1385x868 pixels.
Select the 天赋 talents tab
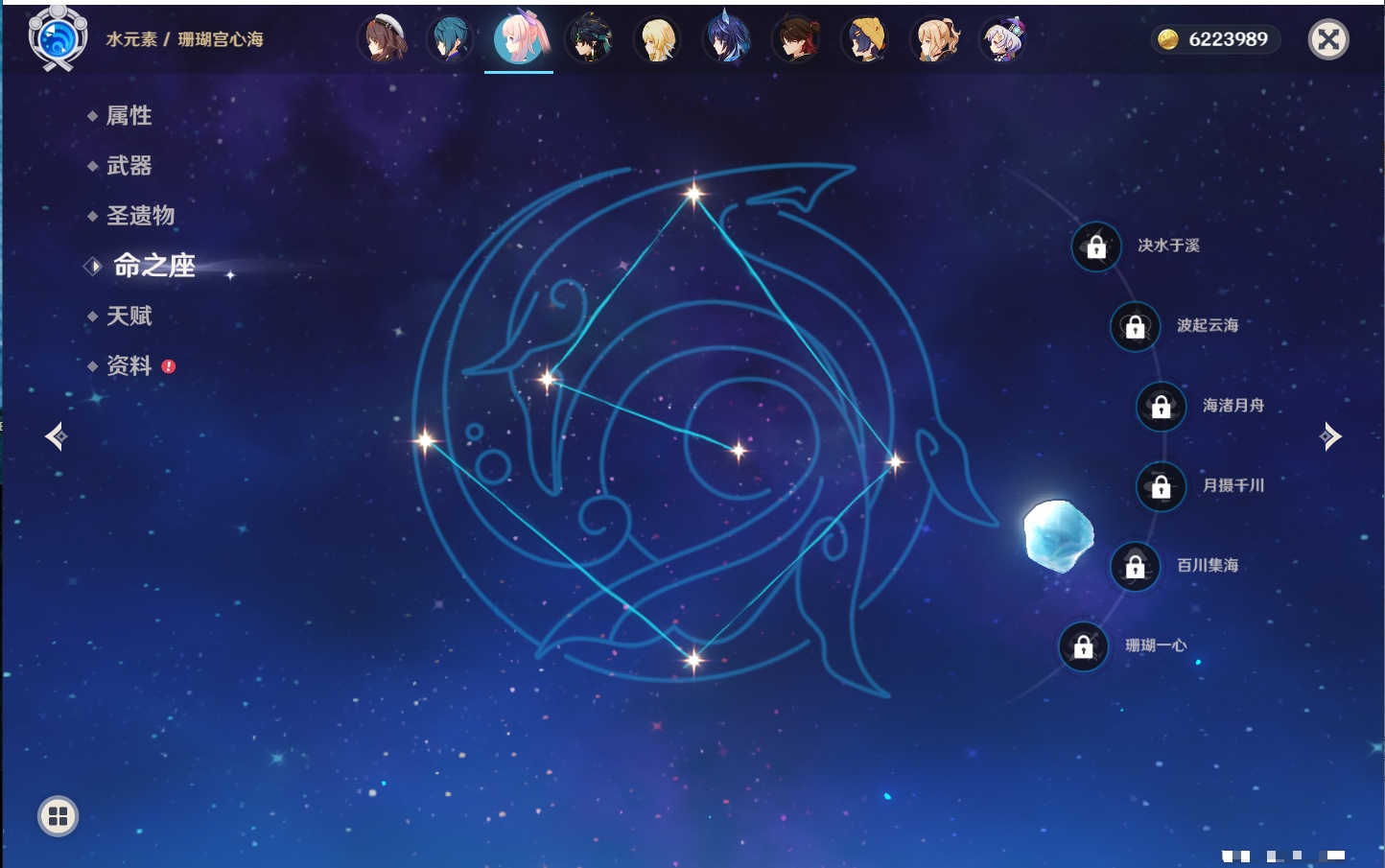click(x=129, y=316)
